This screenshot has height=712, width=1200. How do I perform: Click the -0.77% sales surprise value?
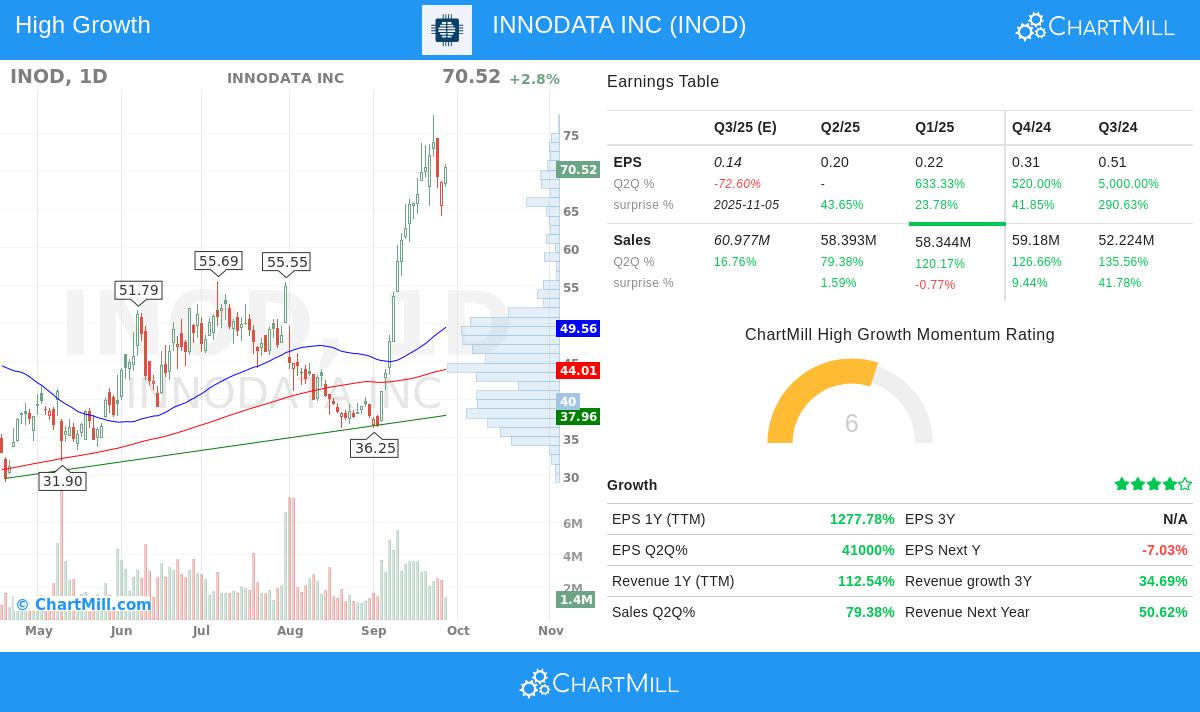[x=935, y=285]
